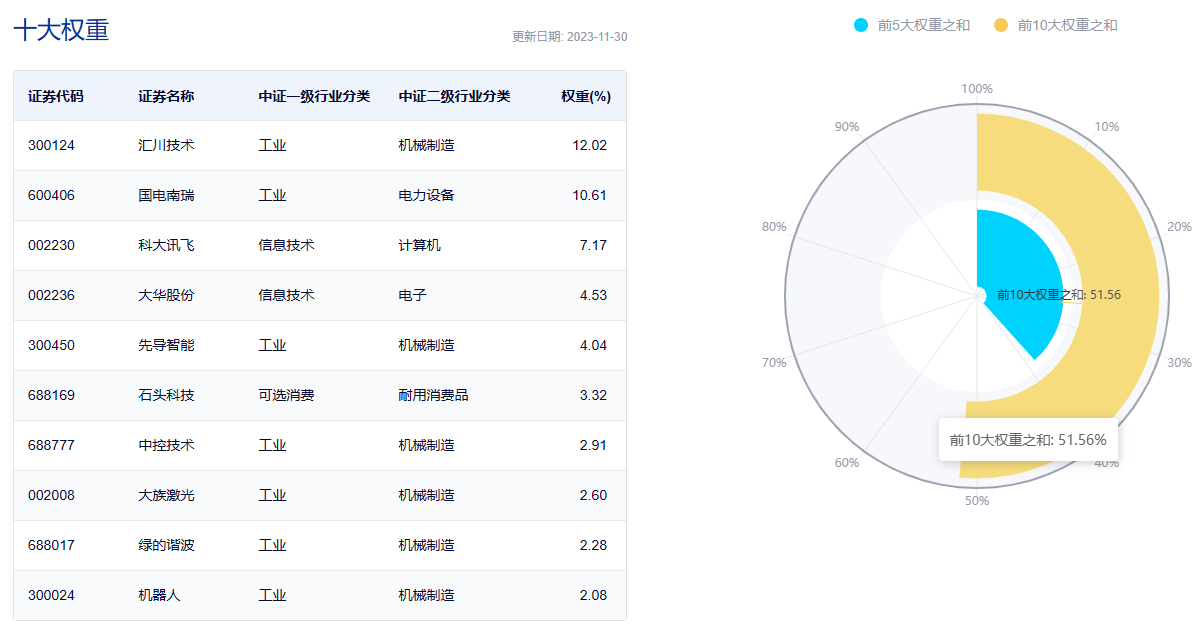Select stock code 002236

tap(51, 295)
